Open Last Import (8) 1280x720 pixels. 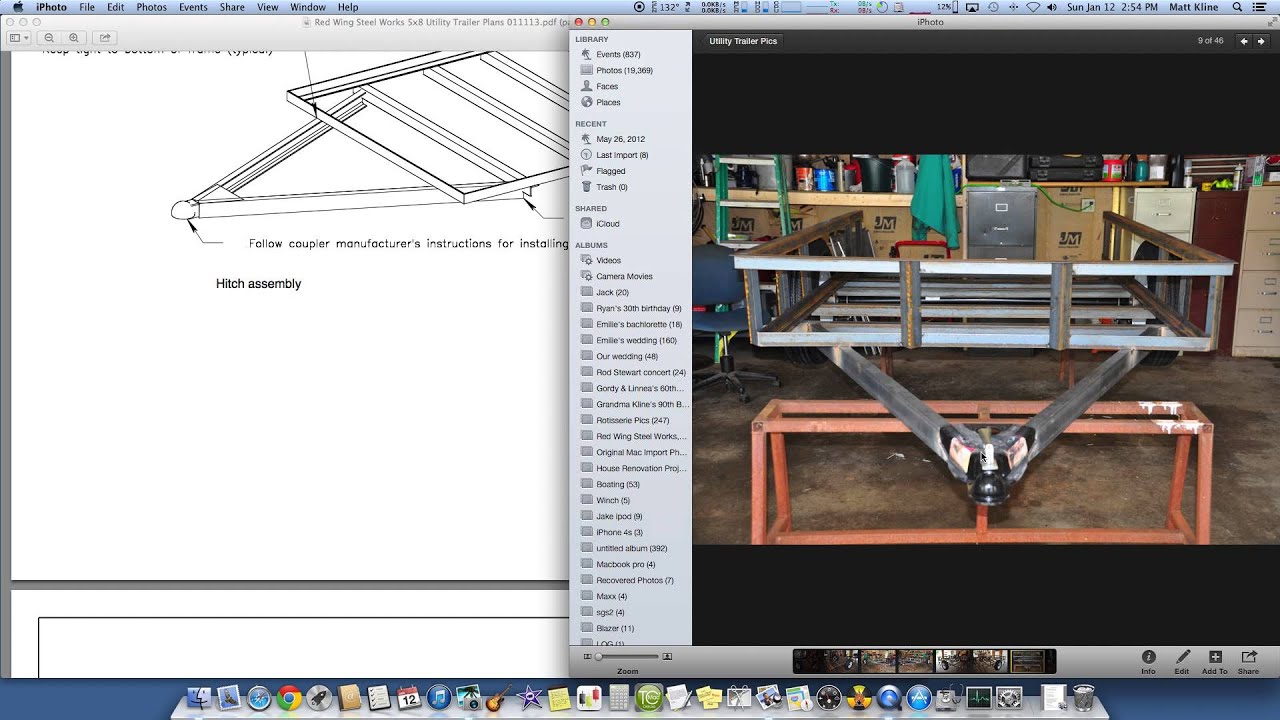click(x=622, y=155)
